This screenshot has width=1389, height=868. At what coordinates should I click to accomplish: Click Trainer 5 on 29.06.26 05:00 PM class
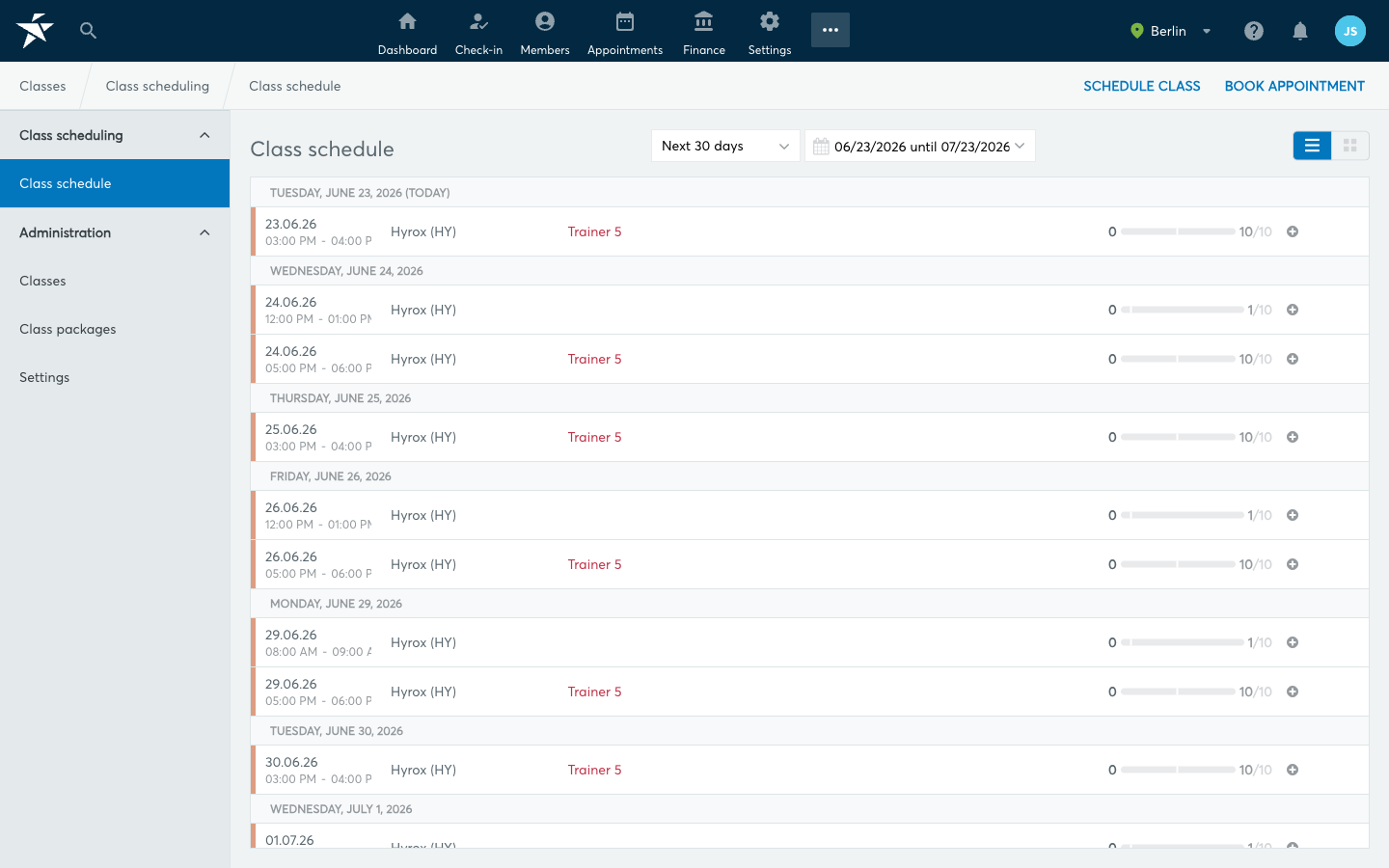(594, 692)
